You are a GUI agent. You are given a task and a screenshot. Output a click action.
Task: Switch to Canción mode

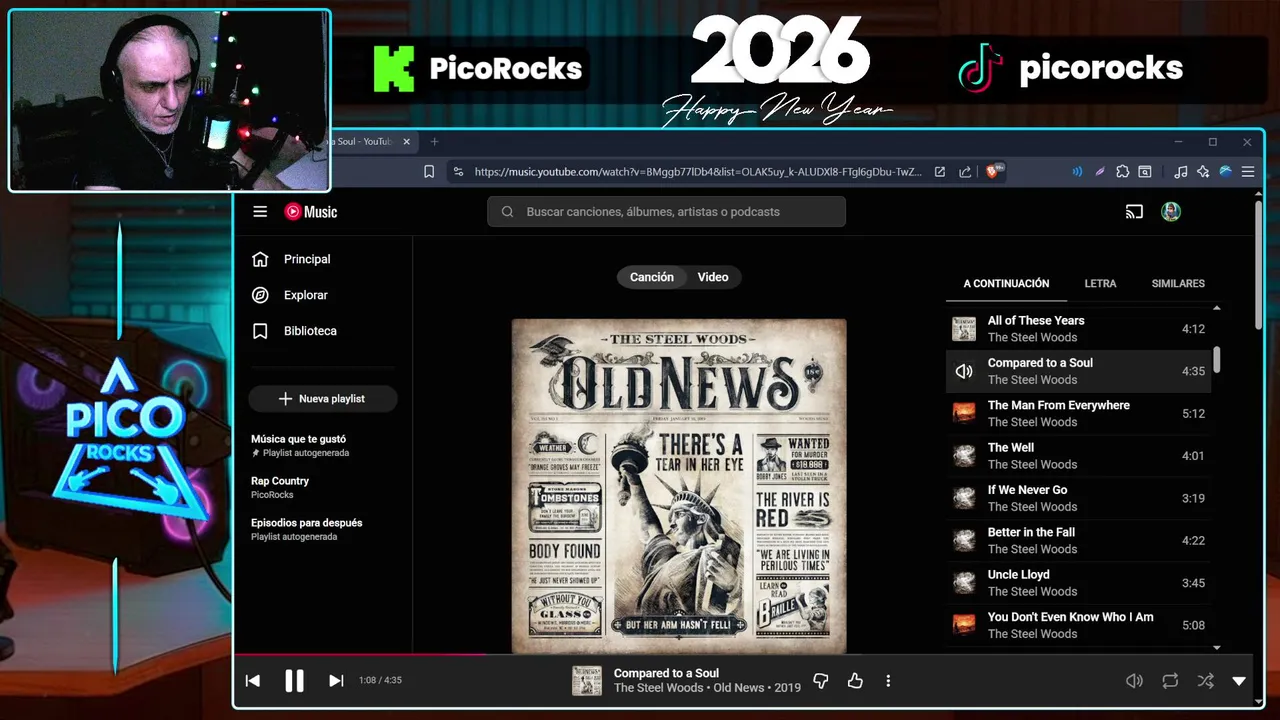tap(652, 277)
